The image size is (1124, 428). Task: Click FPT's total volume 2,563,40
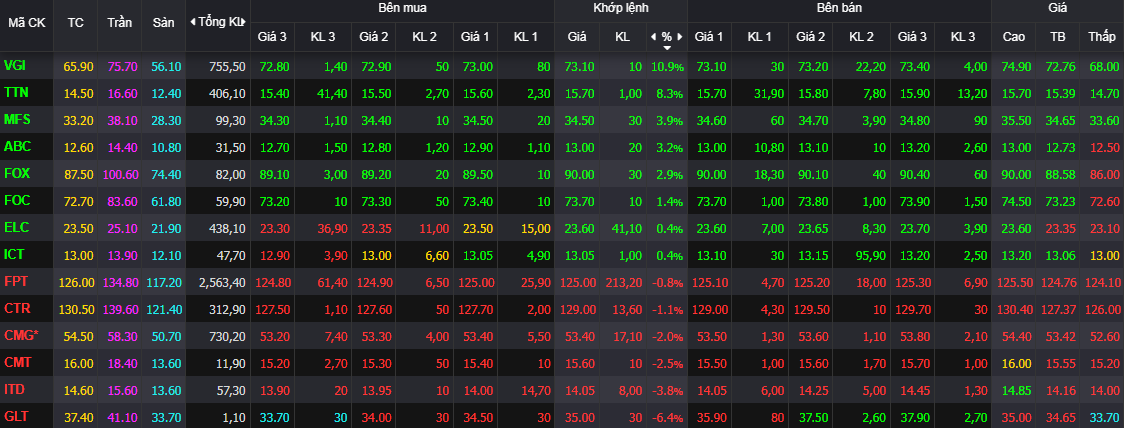[x=223, y=282]
